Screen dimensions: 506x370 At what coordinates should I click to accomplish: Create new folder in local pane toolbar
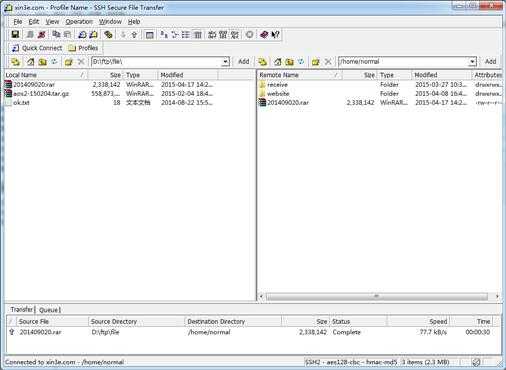(x=69, y=62)
